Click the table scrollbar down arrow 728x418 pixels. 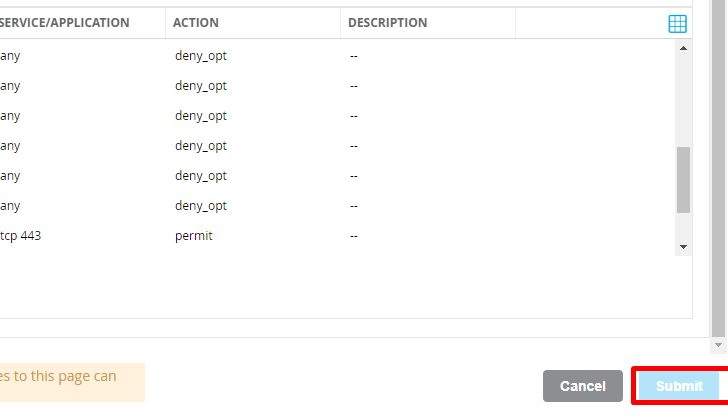click(x=683, y=246)
